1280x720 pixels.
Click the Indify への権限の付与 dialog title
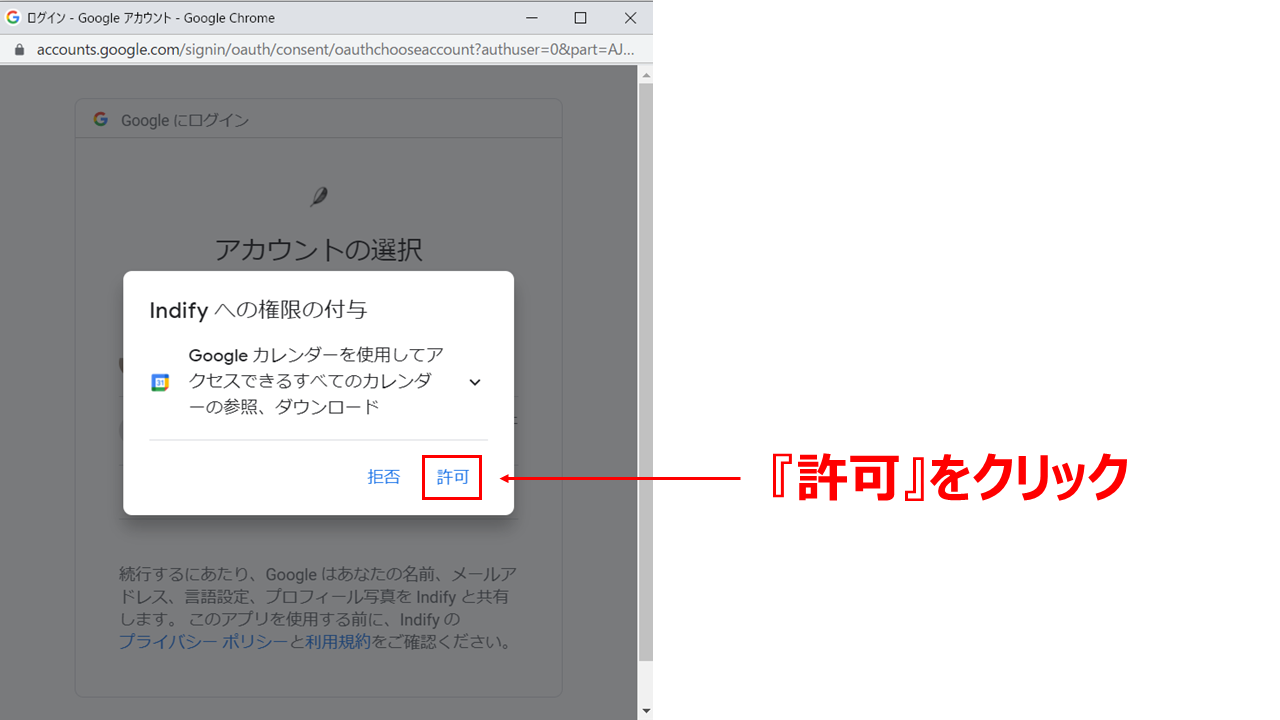pyautogui.click(x=258, y=310)
